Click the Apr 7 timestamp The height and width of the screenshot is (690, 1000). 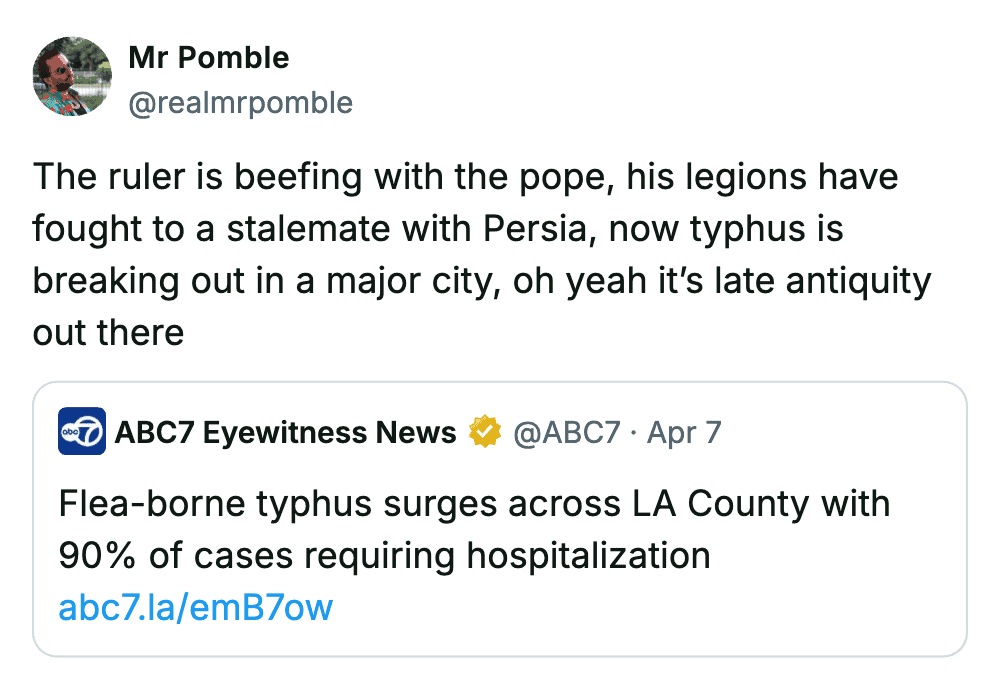point(684,432)
